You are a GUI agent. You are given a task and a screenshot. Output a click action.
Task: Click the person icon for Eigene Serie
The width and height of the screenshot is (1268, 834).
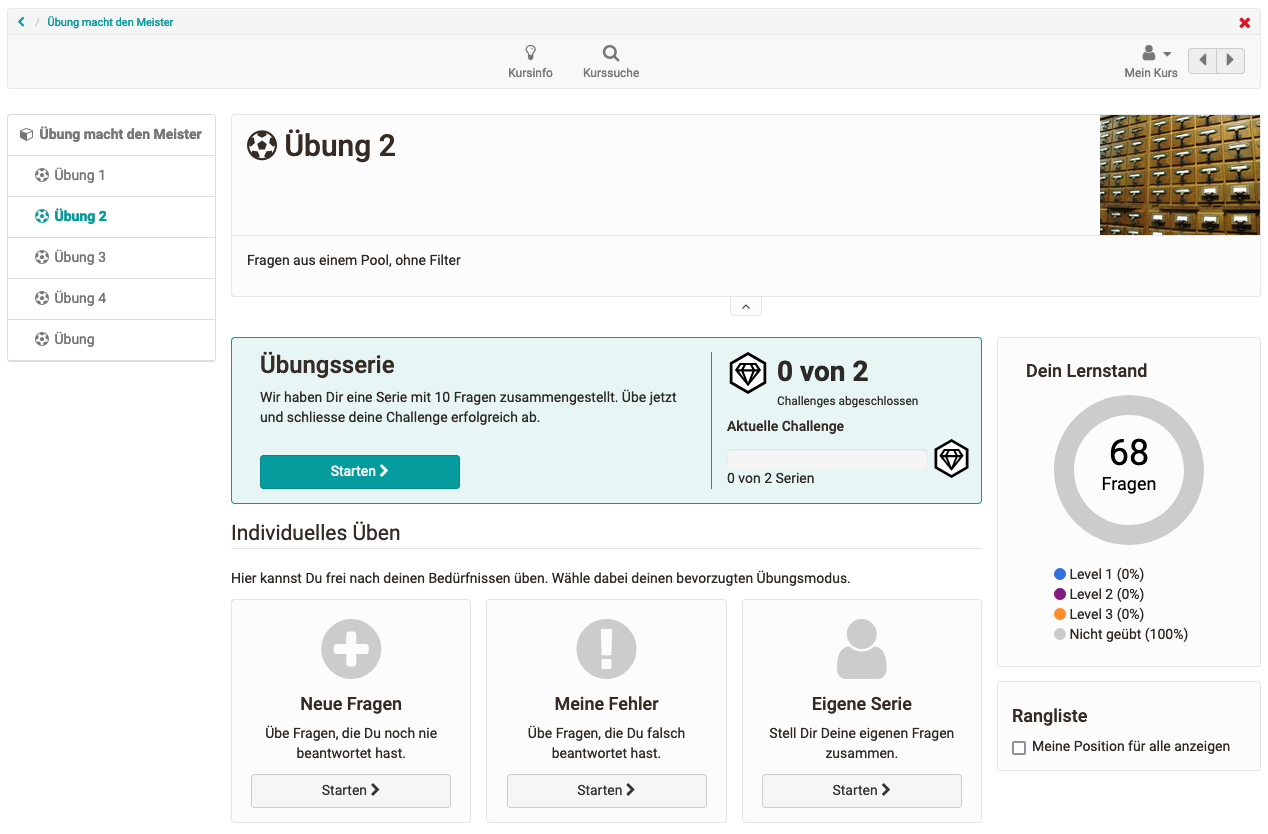coord(861,649)
